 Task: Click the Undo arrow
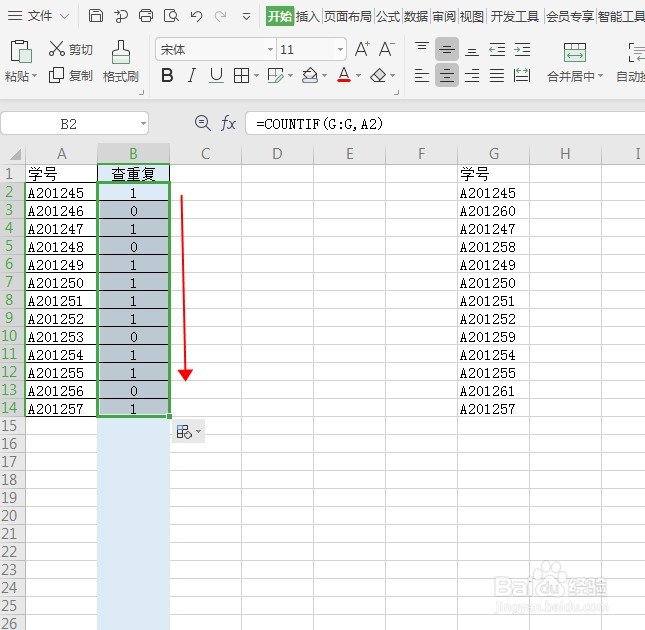tap(196, 16)
